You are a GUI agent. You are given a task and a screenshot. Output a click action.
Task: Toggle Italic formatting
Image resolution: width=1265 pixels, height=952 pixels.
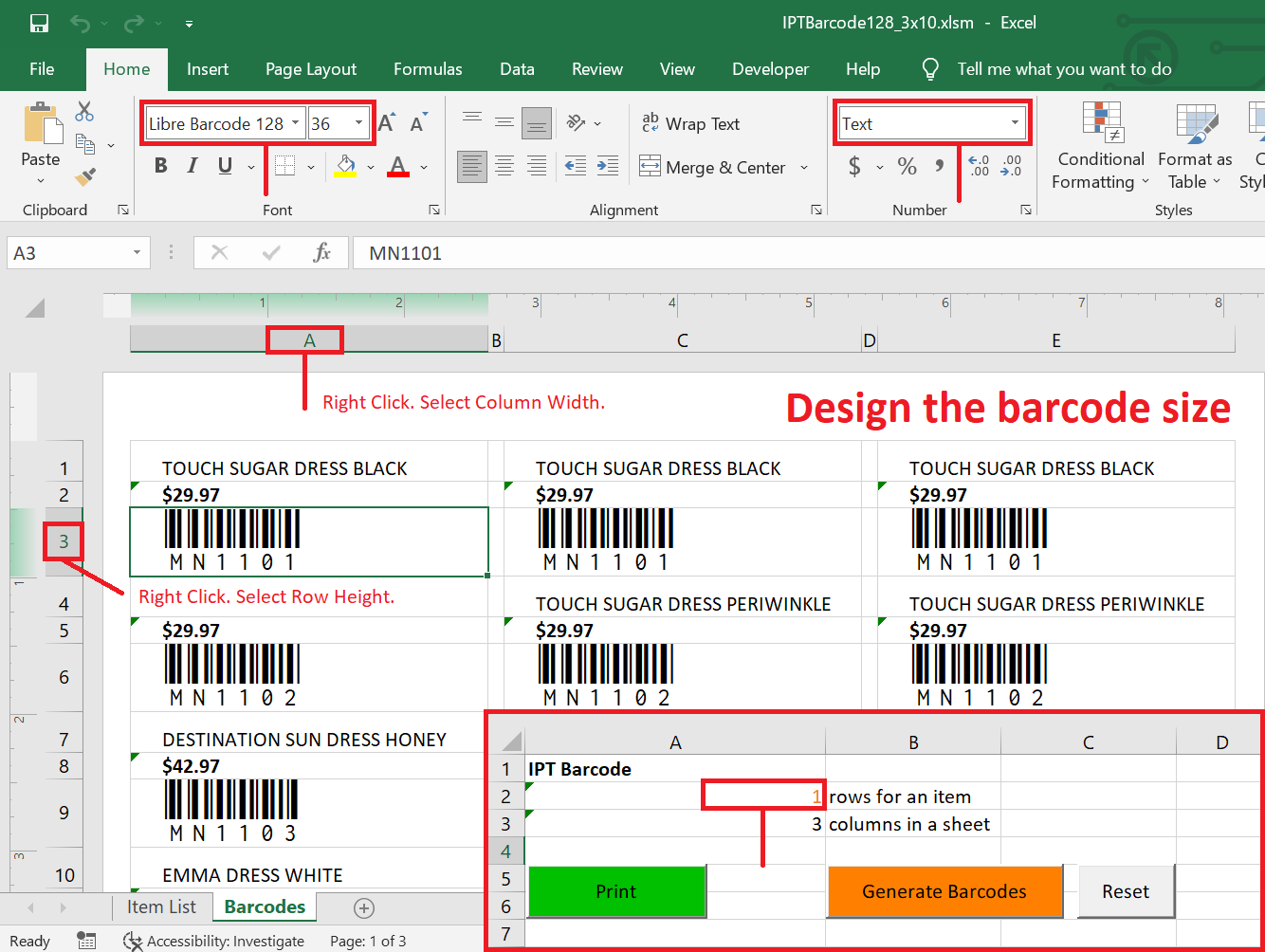(192, 166)
